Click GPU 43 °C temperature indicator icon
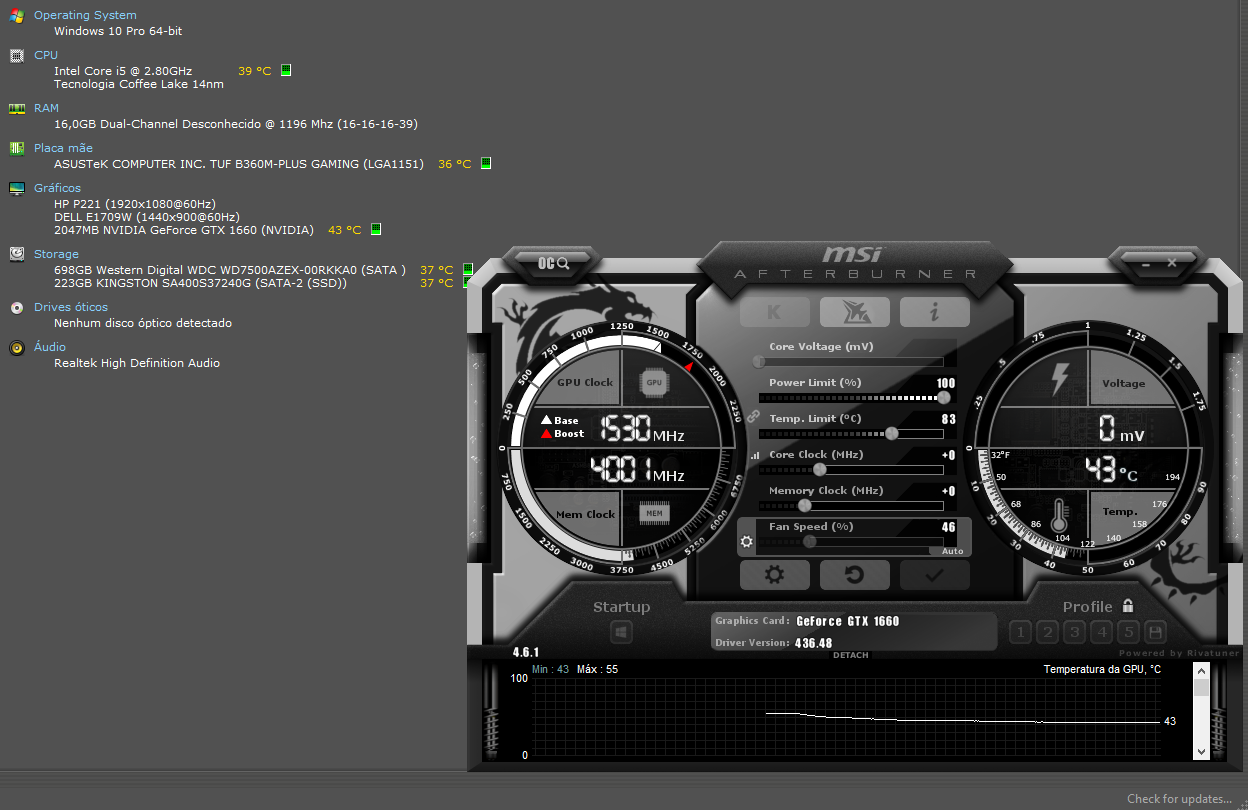Viewport: 1248px width, 810px height. click(x=376, y=229)
